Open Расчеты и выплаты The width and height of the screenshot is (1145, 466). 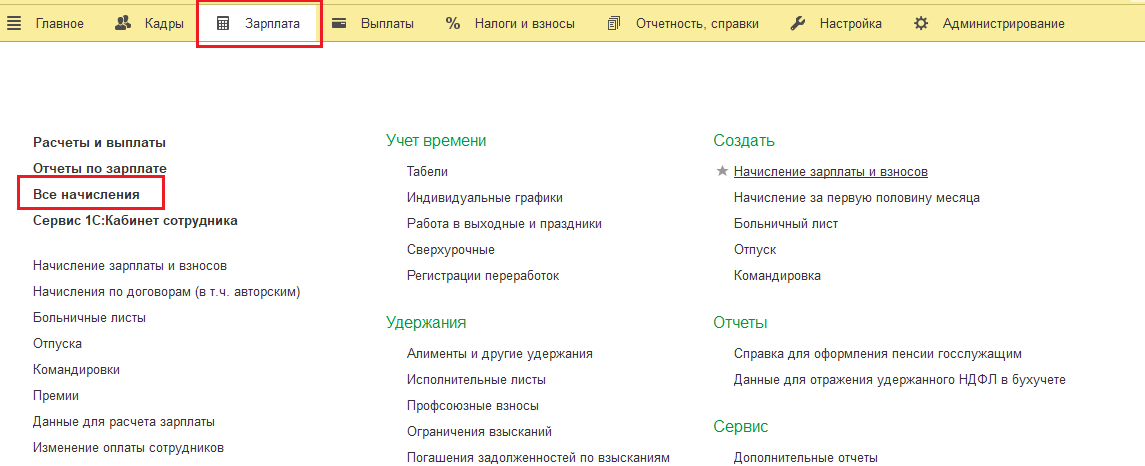click(99, 142)
